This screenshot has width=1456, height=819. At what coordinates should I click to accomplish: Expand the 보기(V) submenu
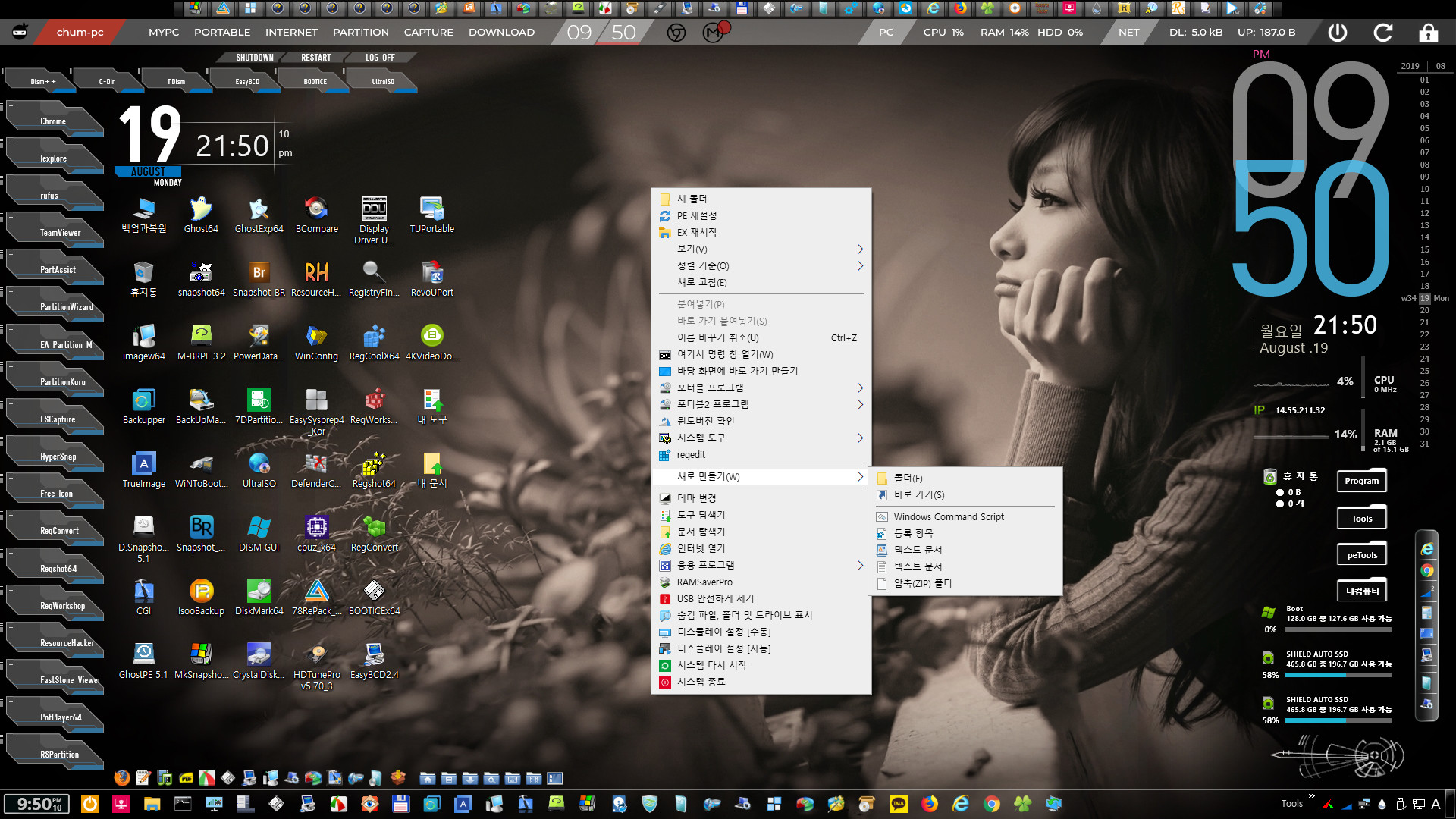click(761, 249)
